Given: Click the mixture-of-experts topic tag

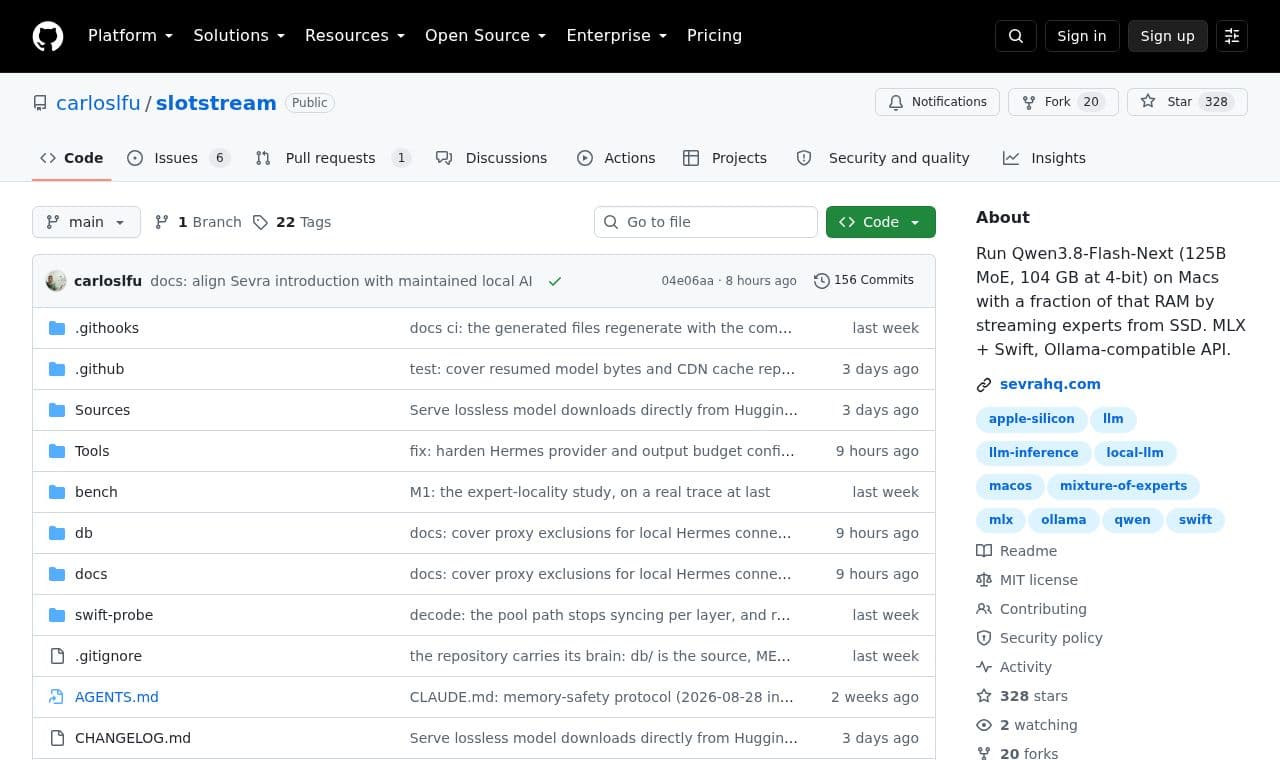Looking at the screenshot, I should click(x=1123, y=486).
